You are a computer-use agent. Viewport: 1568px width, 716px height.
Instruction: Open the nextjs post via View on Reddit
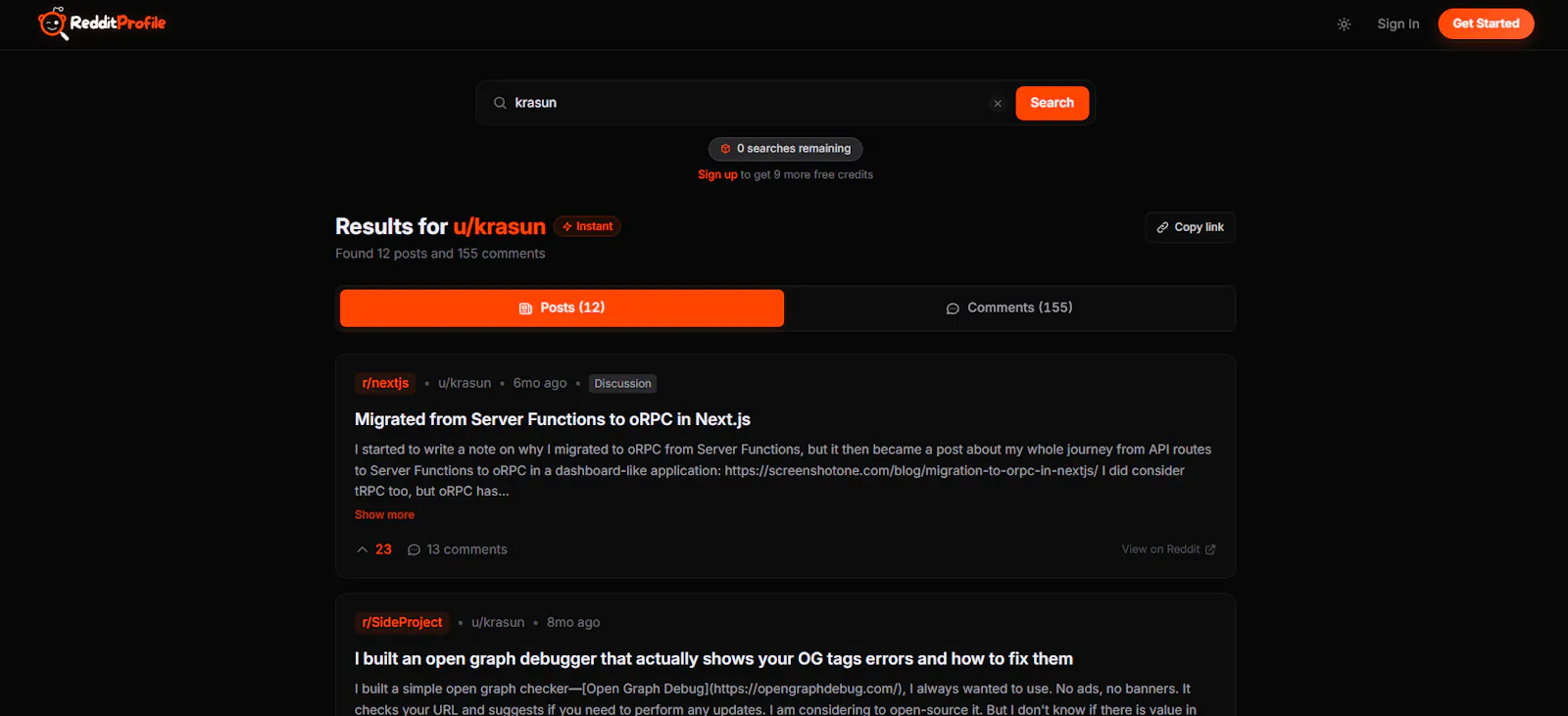pyautogui.click(x=1168, y=549)
